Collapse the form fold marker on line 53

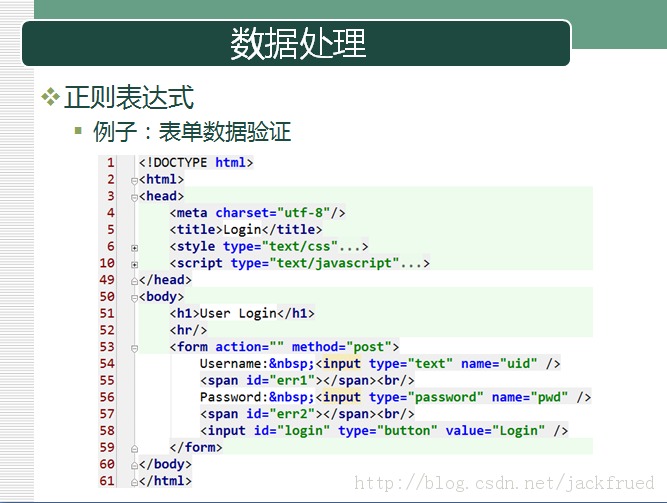(134, 349)
